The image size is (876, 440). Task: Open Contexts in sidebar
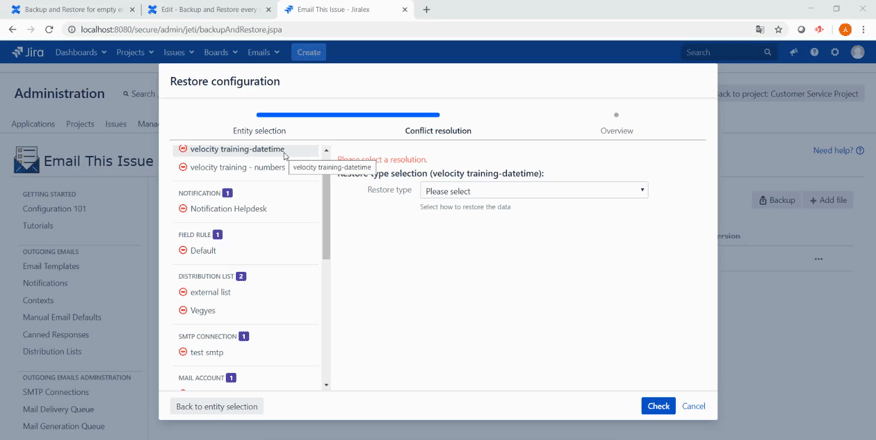pyautogui.click(x=38, y=300)
